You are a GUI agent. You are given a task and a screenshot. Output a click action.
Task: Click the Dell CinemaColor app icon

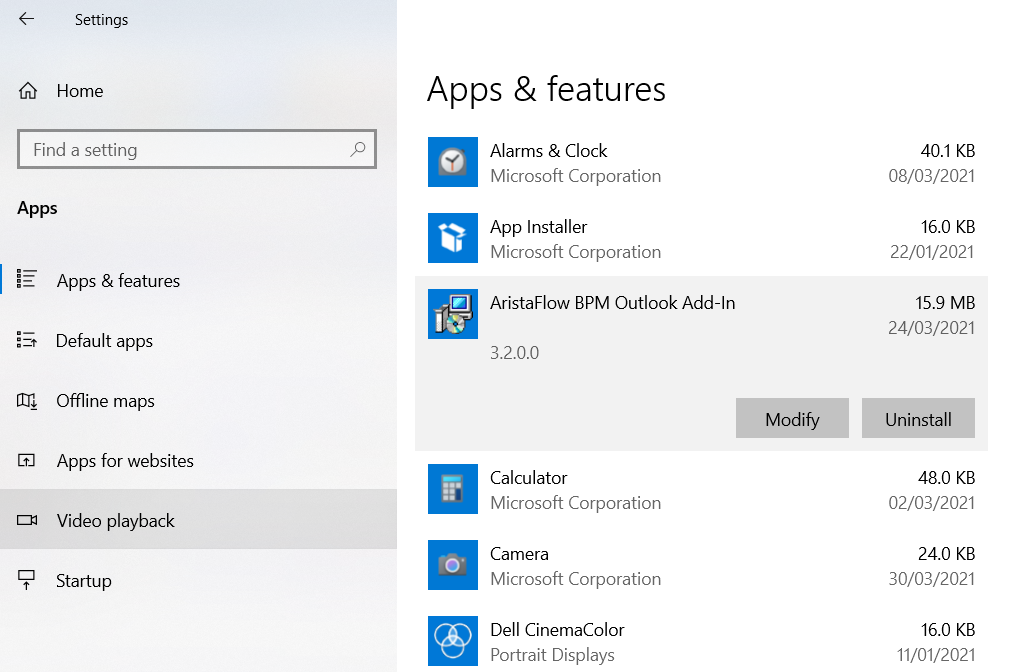tap(453, 641)
